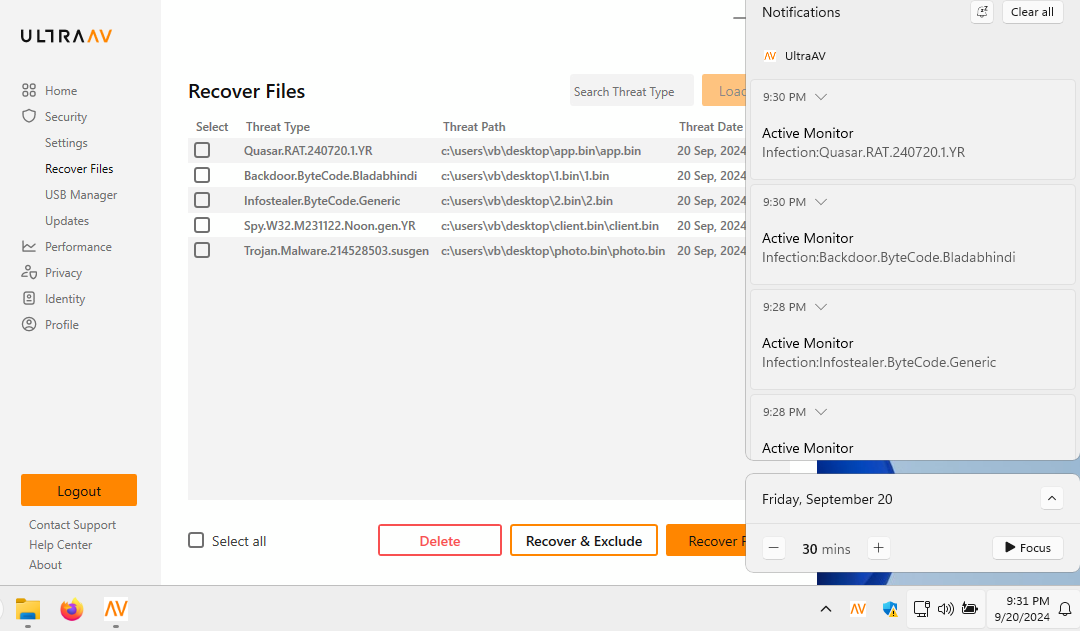Expand the last 9:28 PM notification chevron
Screen dimensions: 1080x631
[821, 411]
